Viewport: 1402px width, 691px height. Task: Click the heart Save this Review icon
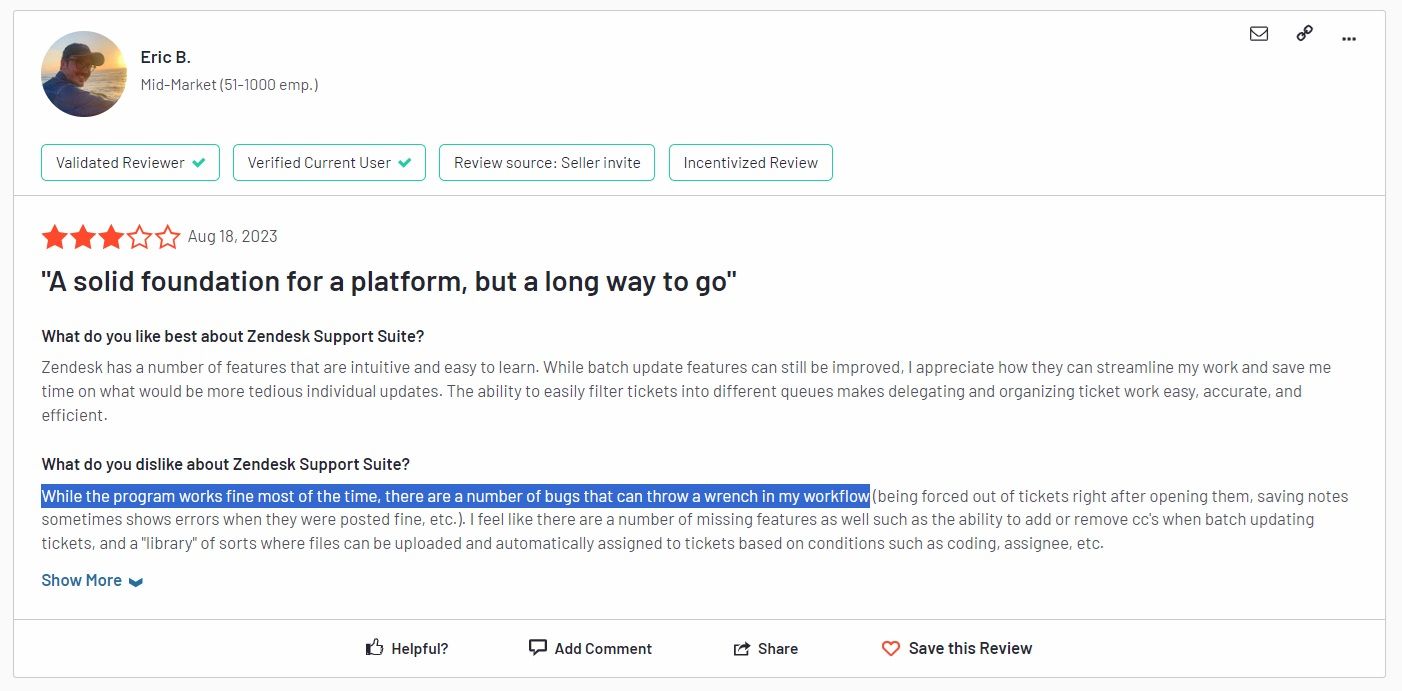(x=891, y=648)
